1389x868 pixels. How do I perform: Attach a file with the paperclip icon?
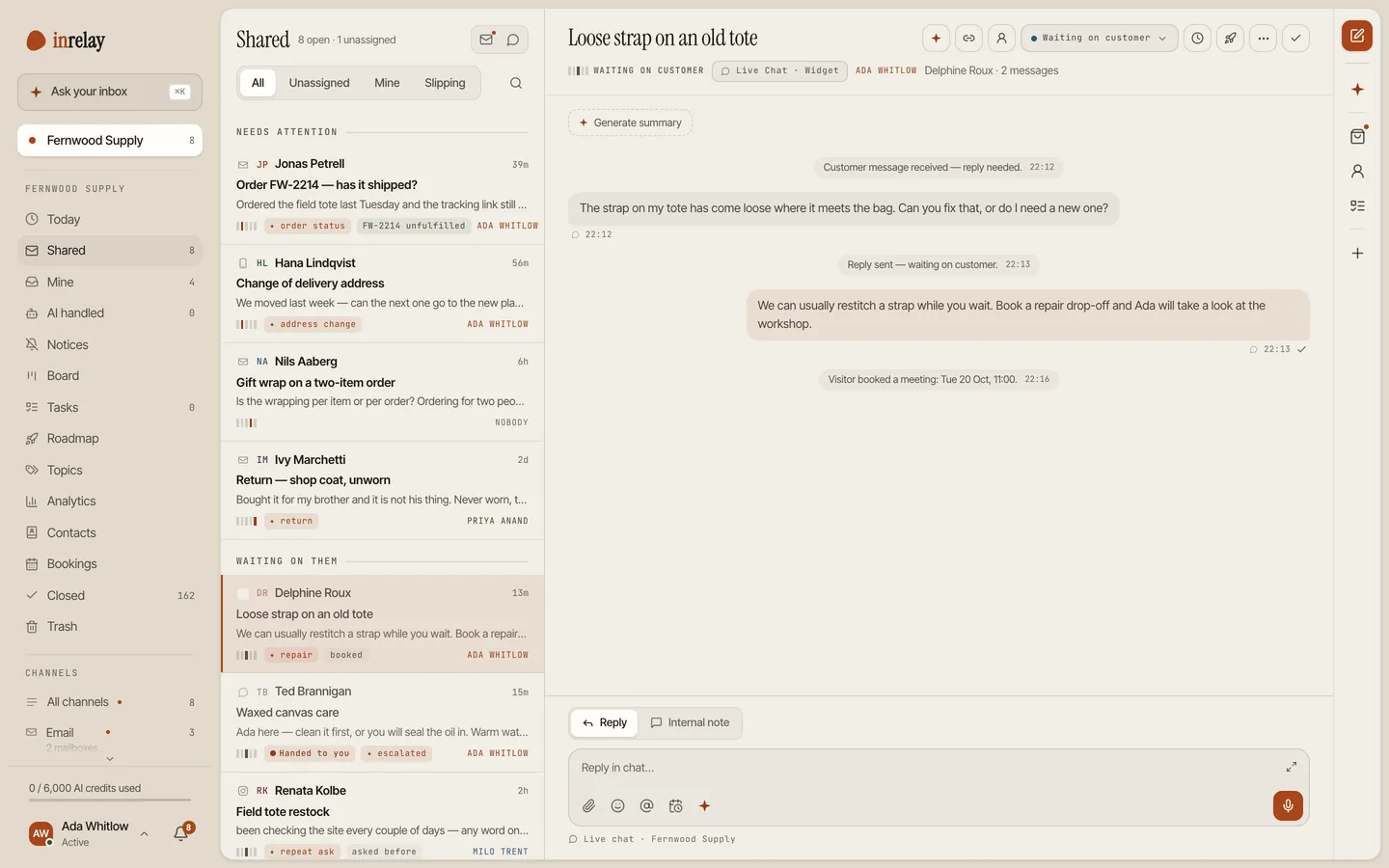pyautogui.click(x=588, y=806)
